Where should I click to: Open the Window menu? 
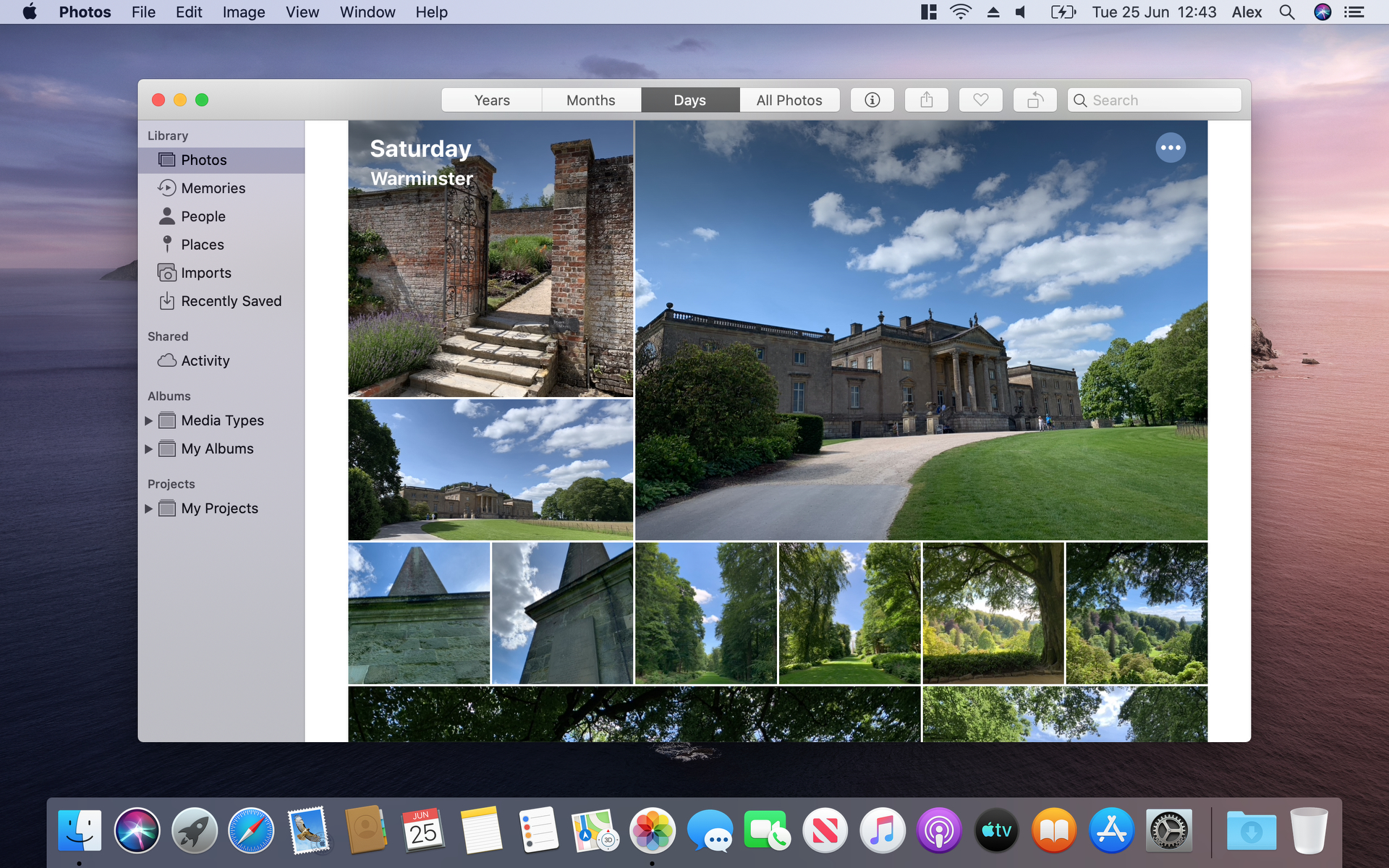point(368,12)
